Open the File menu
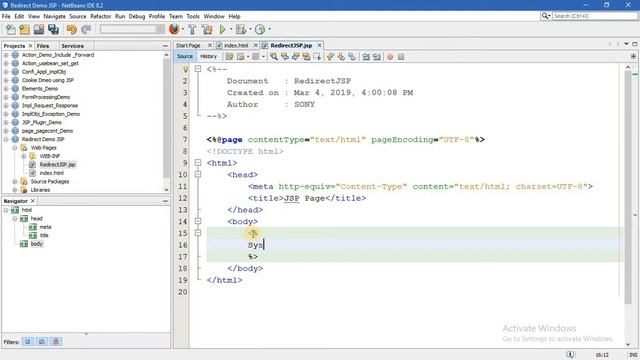 pyautogui.click(x=6, y=16)
